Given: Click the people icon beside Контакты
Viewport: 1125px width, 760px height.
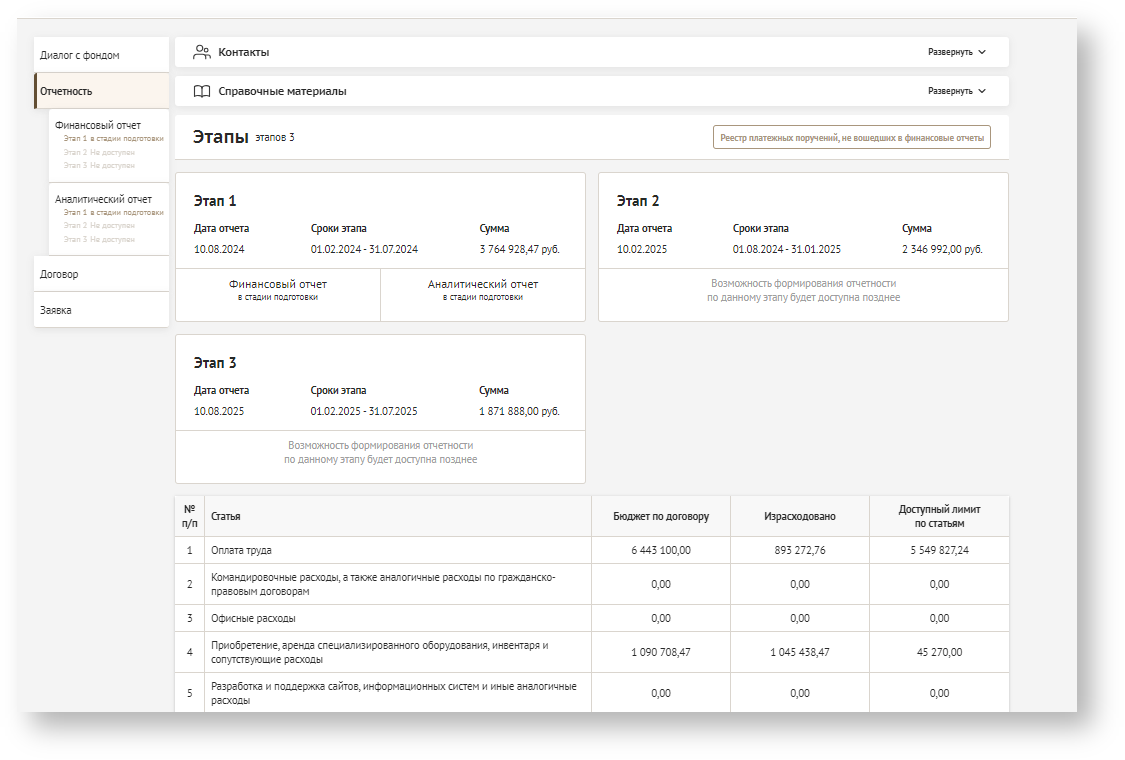Looking at the screenshot, I should point(202,52).
